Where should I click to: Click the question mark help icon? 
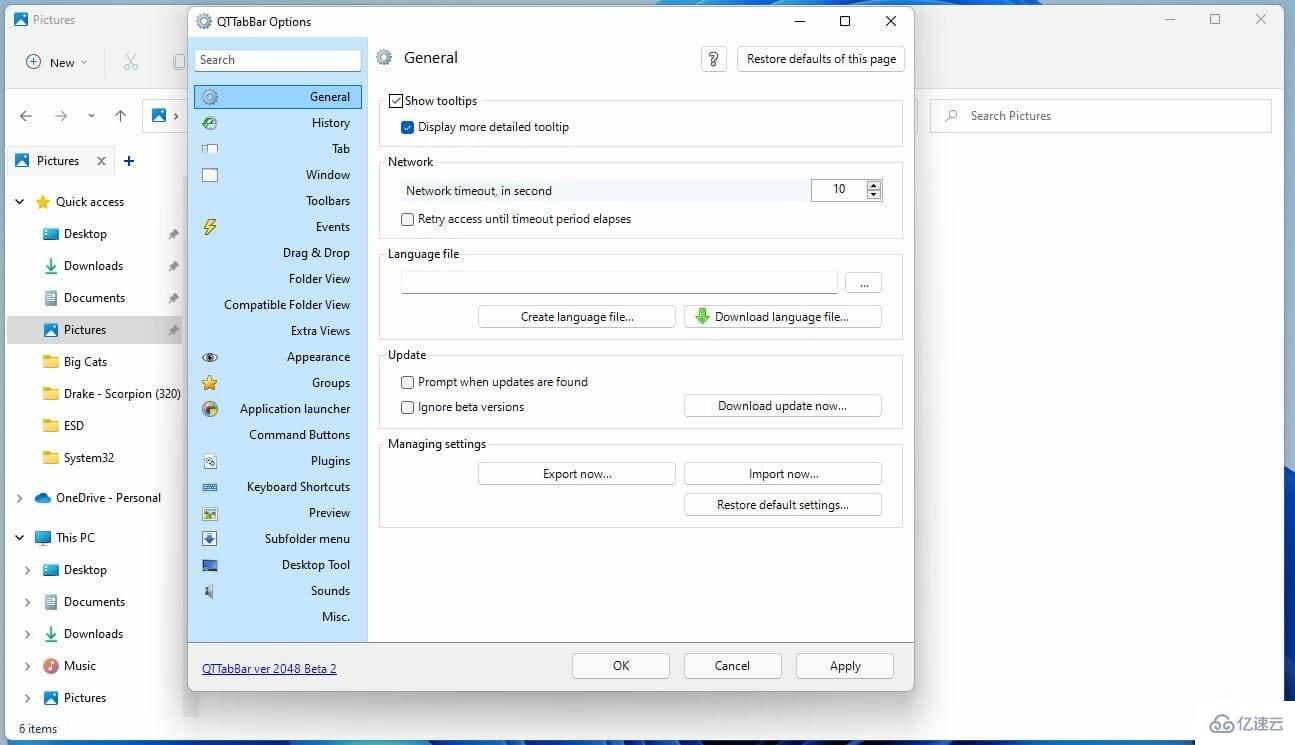click(x=713, y=59)
